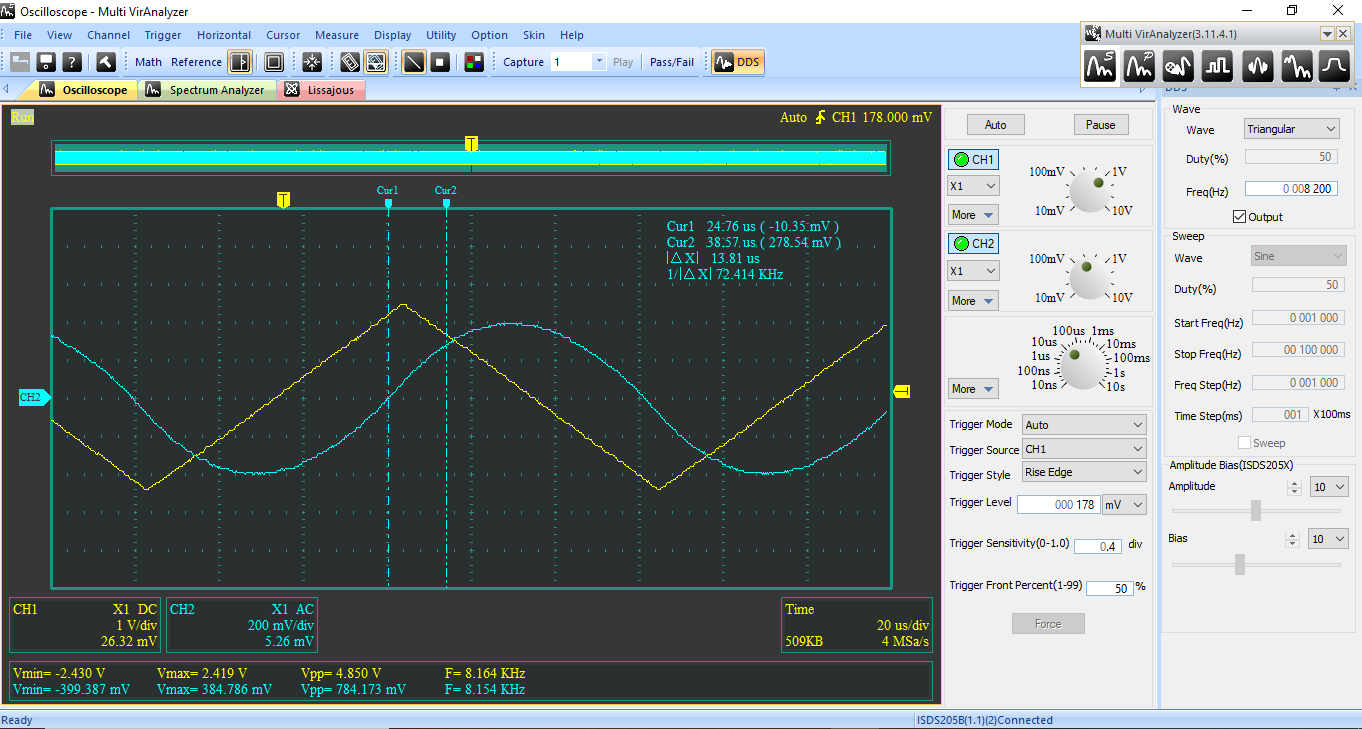Open the Measure menu
Screen dimensions: 1362x729
pos(337,35)
